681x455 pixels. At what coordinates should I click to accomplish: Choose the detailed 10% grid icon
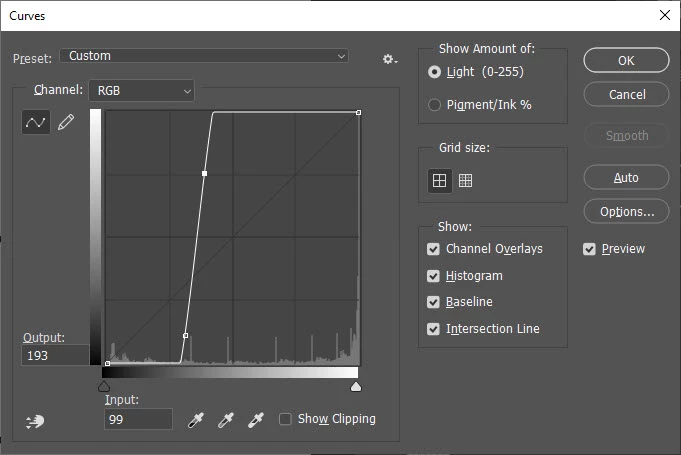coord(465,180)
